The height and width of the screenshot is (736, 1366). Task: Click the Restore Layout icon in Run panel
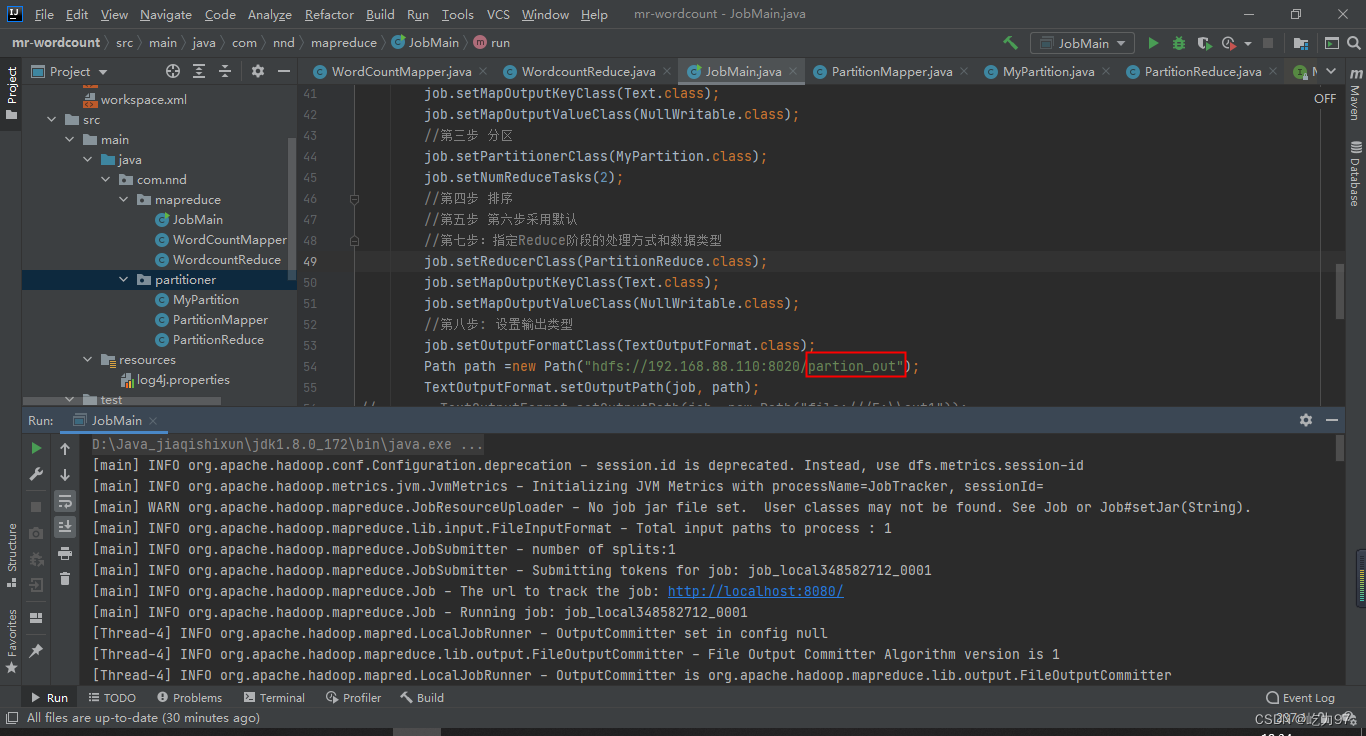36,618
